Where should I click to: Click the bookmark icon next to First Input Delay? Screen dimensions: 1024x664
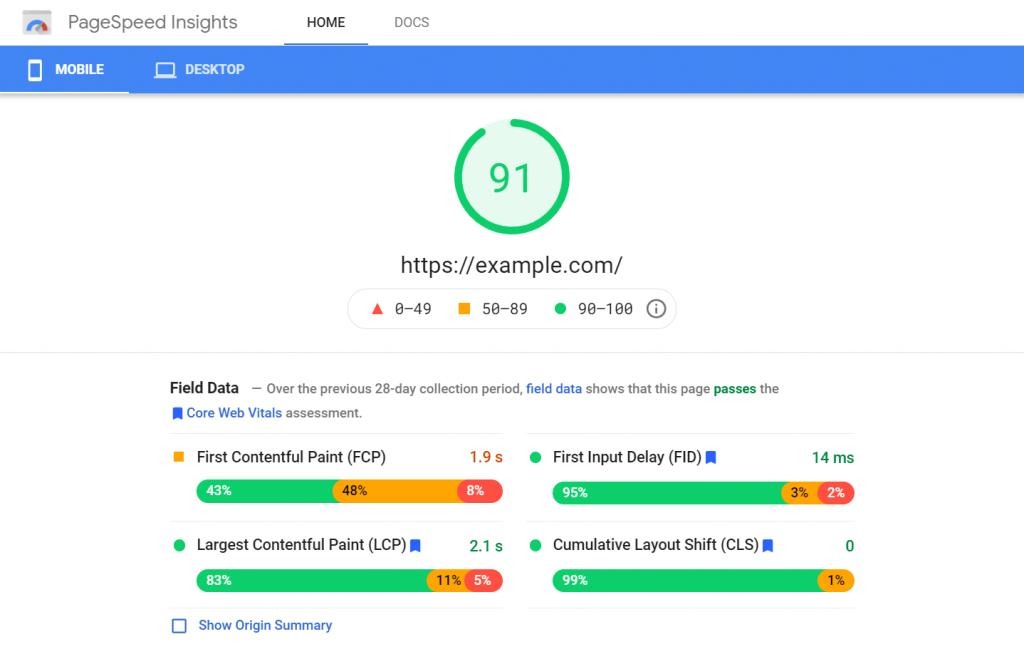[x=711, y=458]
